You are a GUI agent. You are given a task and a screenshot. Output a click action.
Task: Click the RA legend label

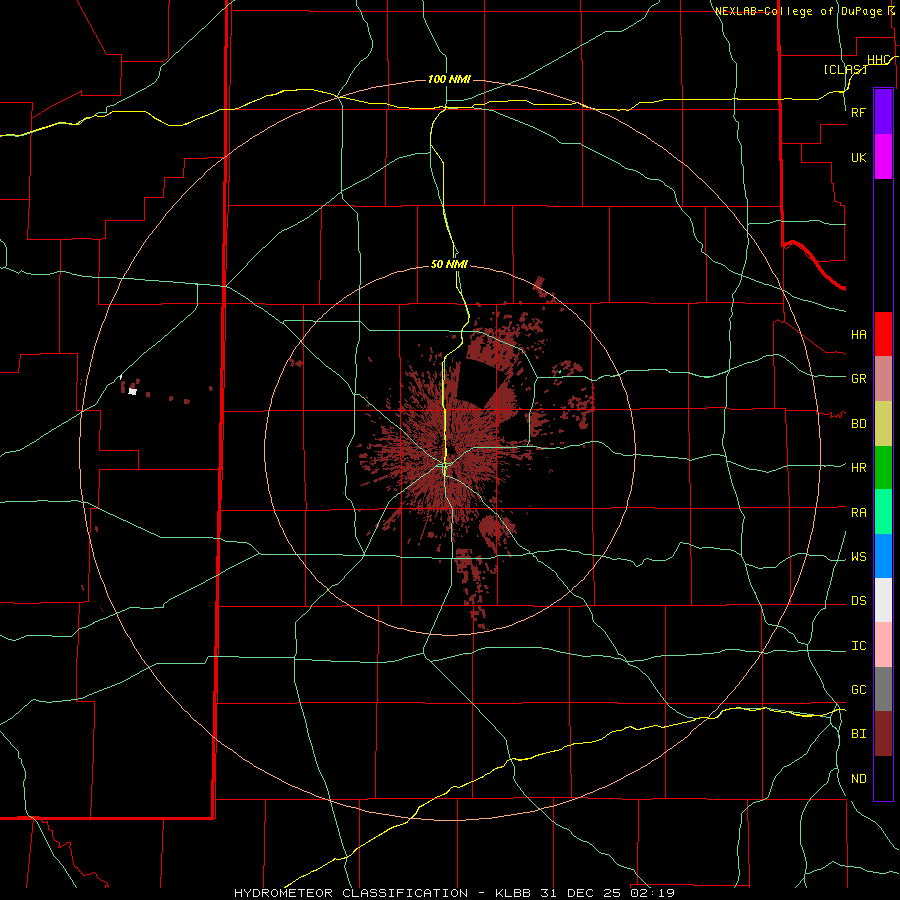858,513
